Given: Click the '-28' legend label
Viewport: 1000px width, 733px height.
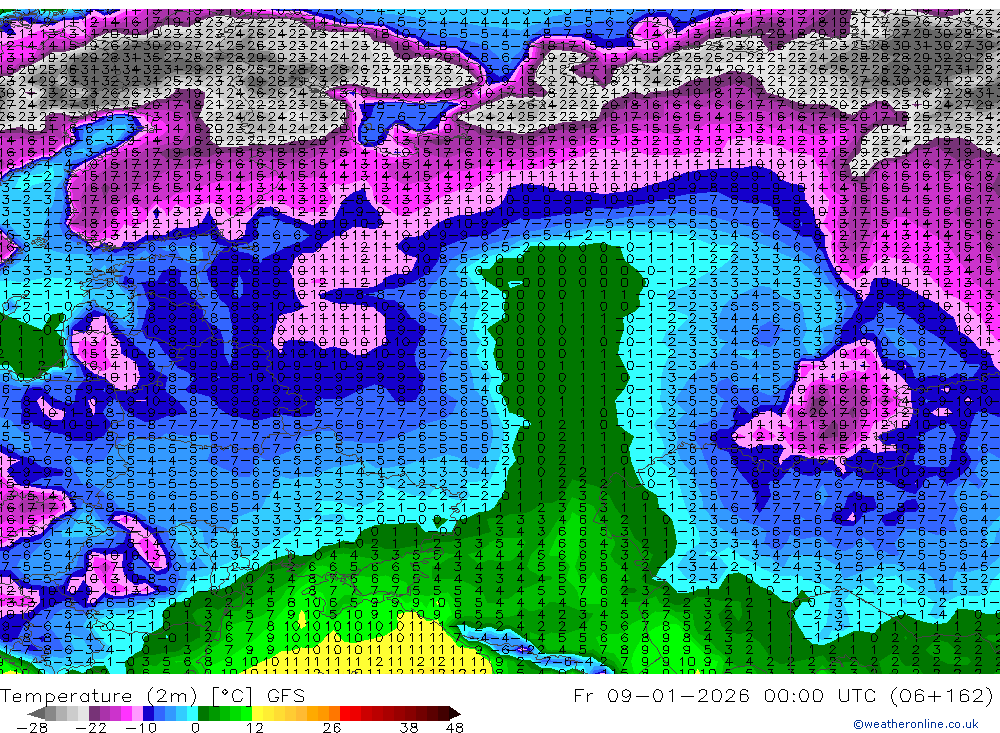Looking at the screenshot, I should click(x=32, y=727).
